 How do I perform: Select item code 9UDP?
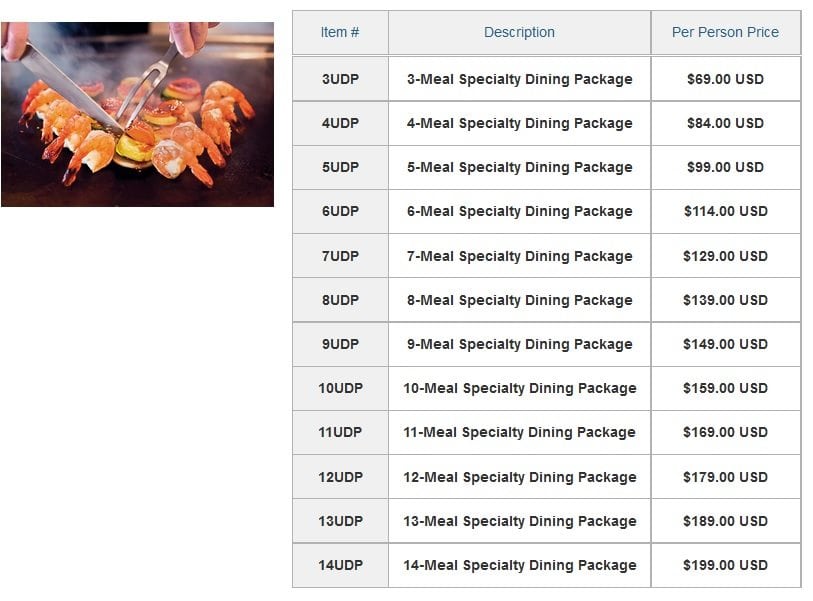[x=340, y=344]
